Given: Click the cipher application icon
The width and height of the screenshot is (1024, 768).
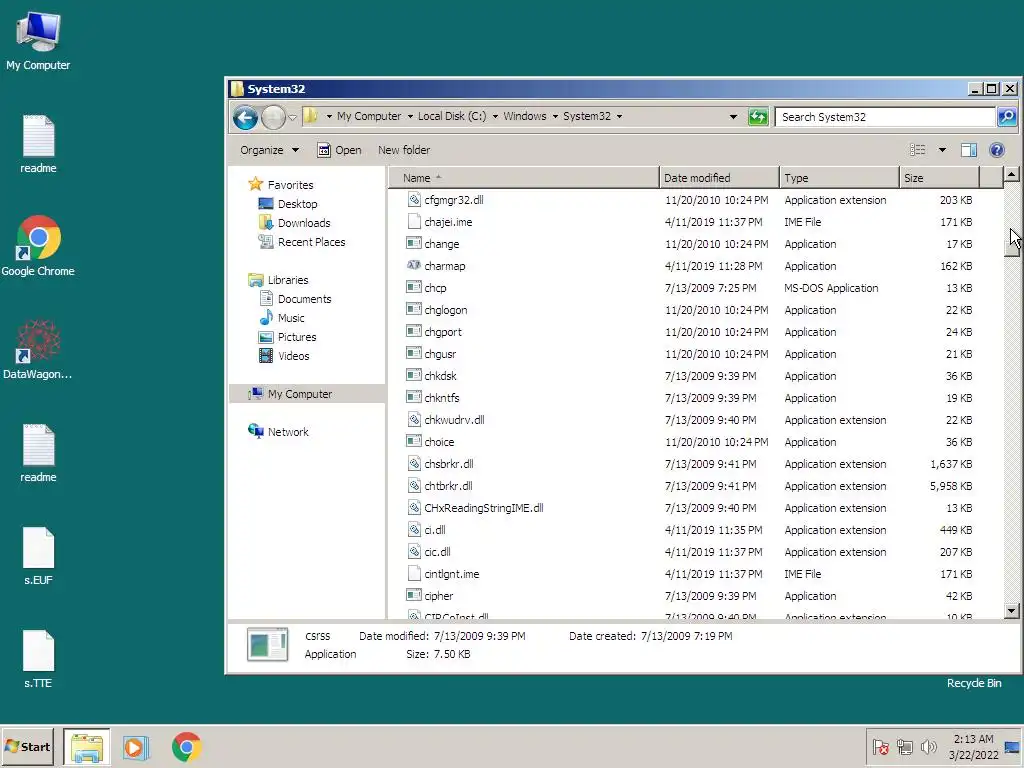Looking at the screenshot, I should click(413, 595).
